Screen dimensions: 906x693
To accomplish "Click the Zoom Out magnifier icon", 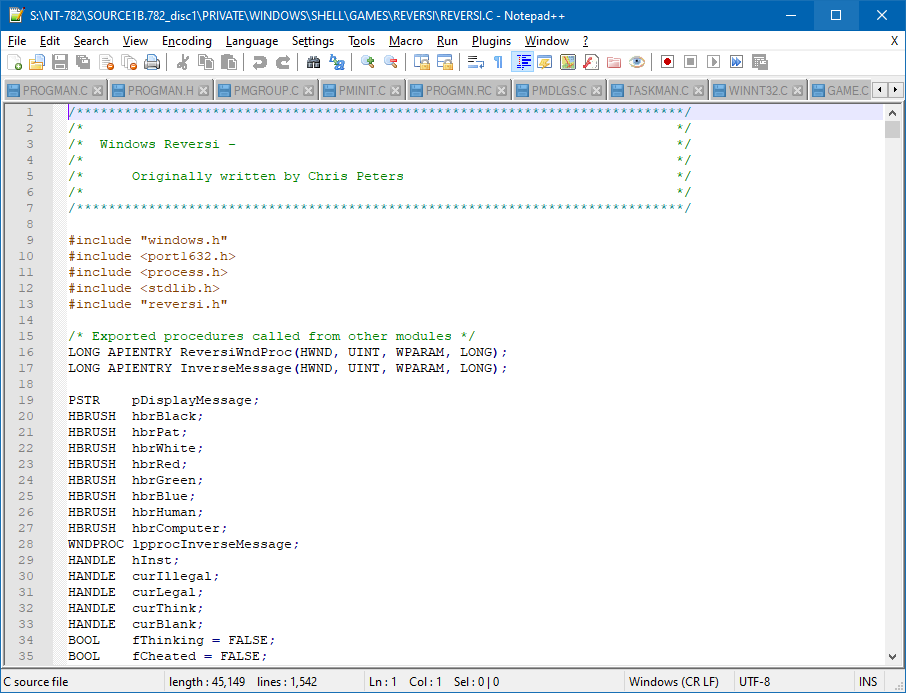I will click(391, 62).
